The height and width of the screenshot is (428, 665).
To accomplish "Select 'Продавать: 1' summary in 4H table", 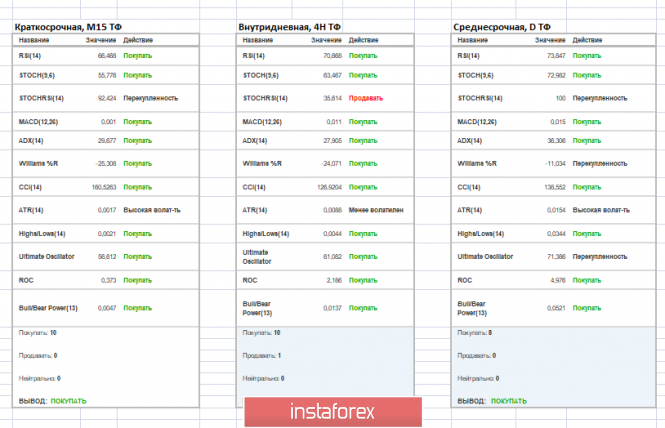I will [x=262, y=355].
